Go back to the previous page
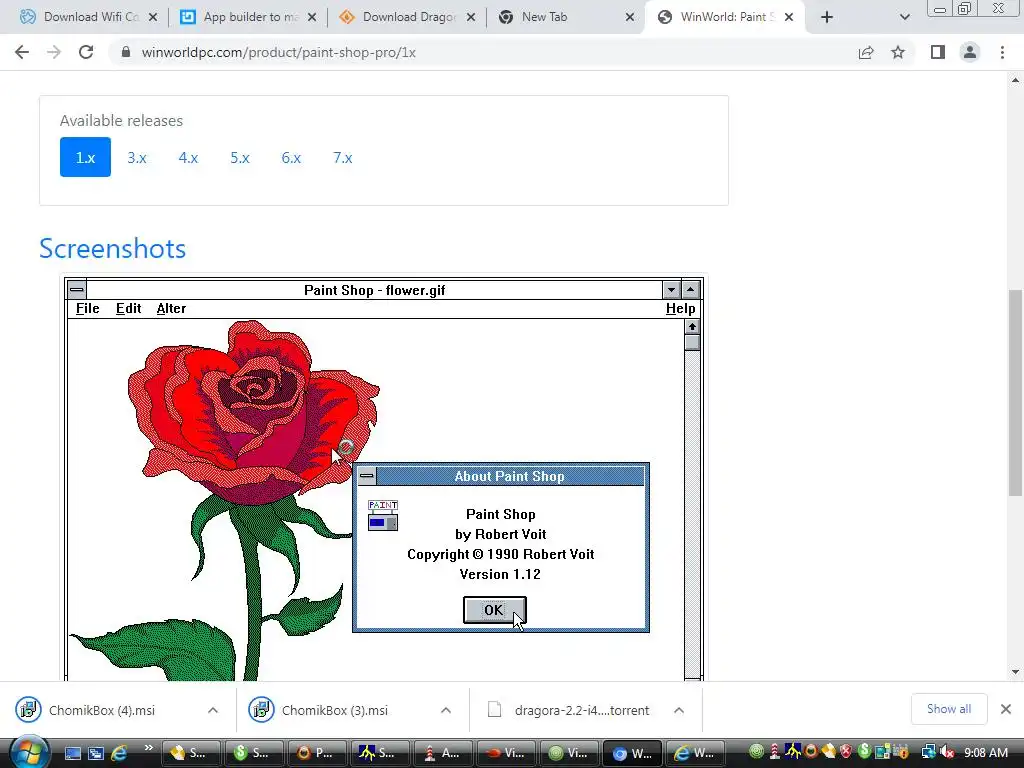Screen dimensions: 1024x768 click(22, 52)
